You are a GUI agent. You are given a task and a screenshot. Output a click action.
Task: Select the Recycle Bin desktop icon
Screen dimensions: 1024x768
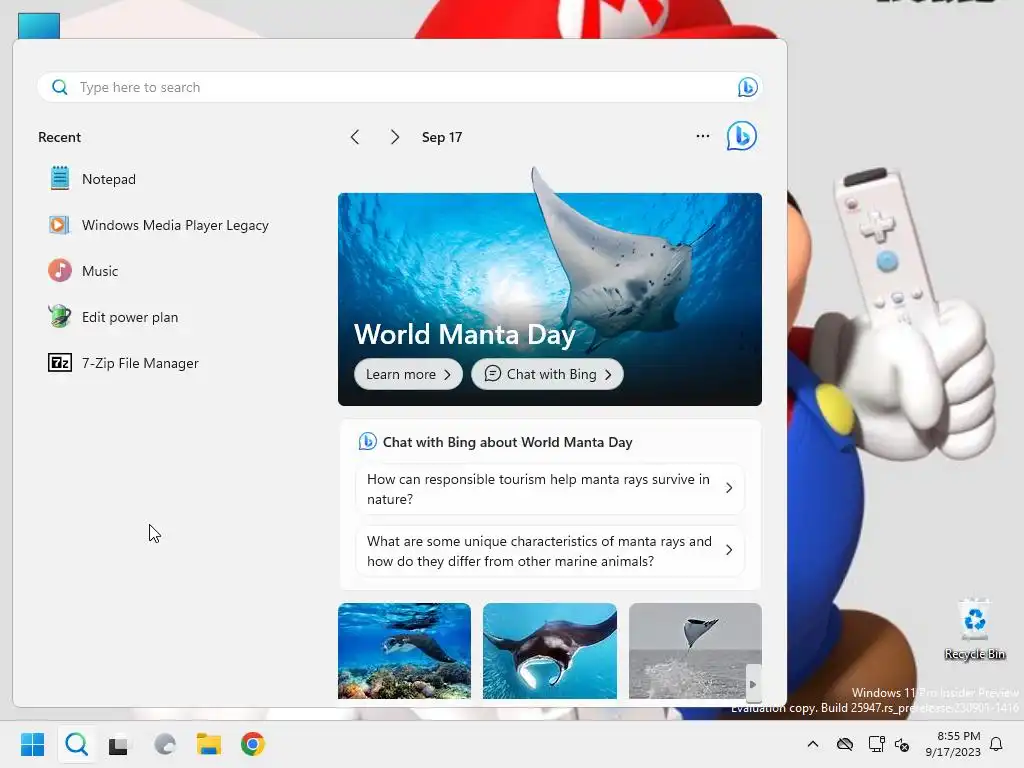(975, 630)
